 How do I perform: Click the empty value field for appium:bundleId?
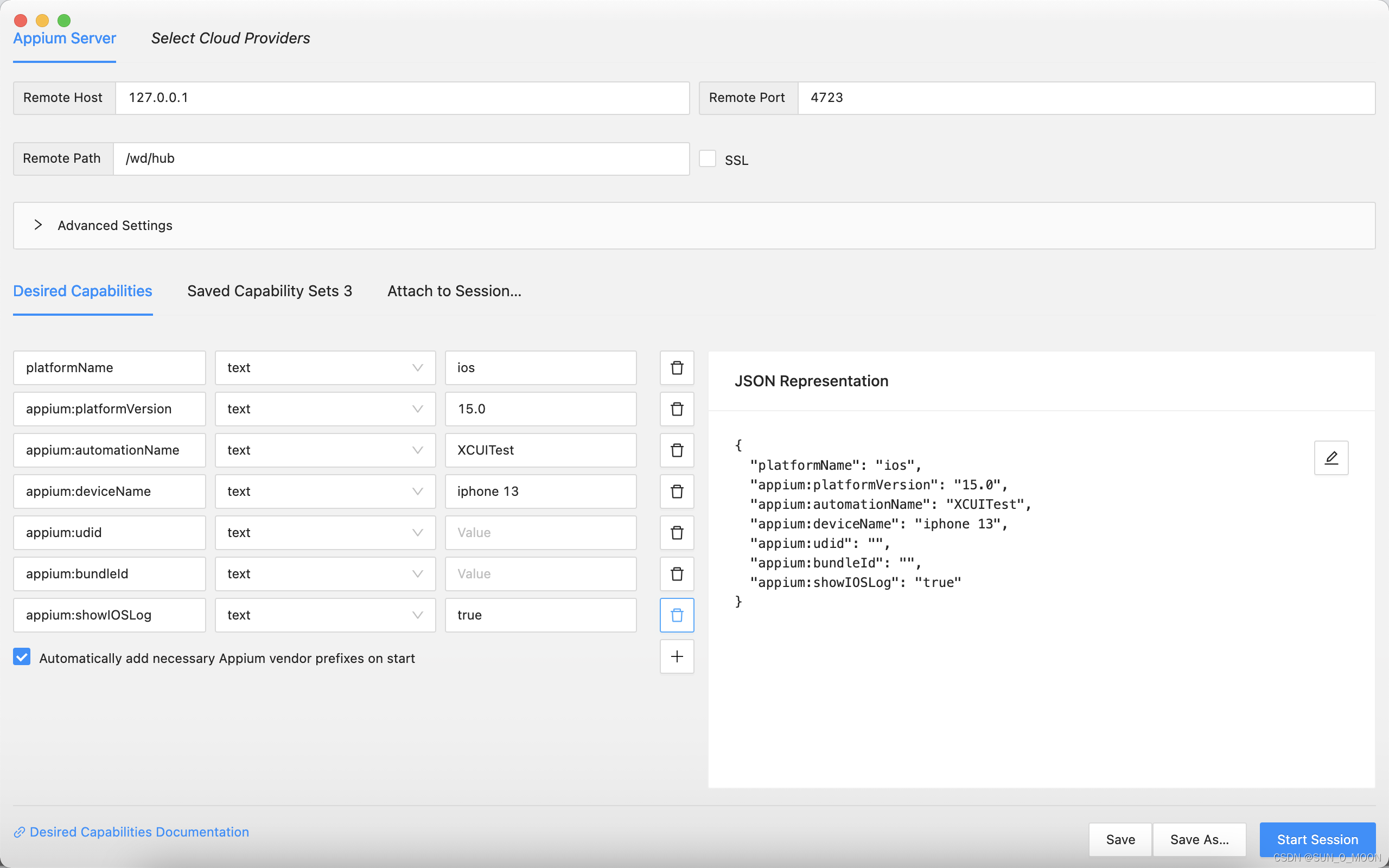[x=540, y=574]
